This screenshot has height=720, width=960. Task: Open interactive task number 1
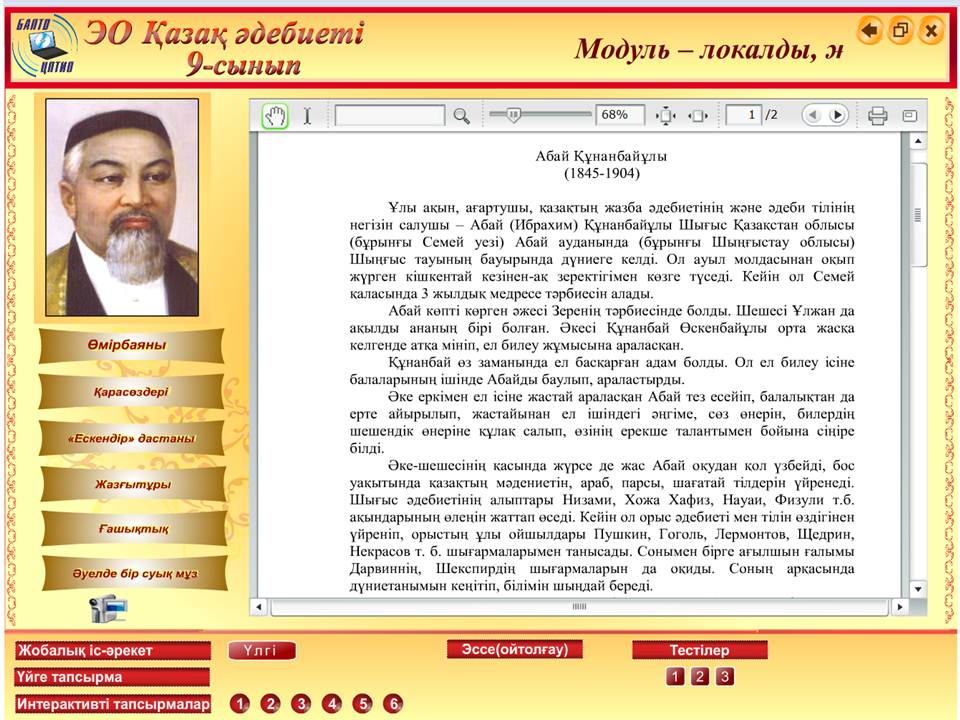click(240, 703)
